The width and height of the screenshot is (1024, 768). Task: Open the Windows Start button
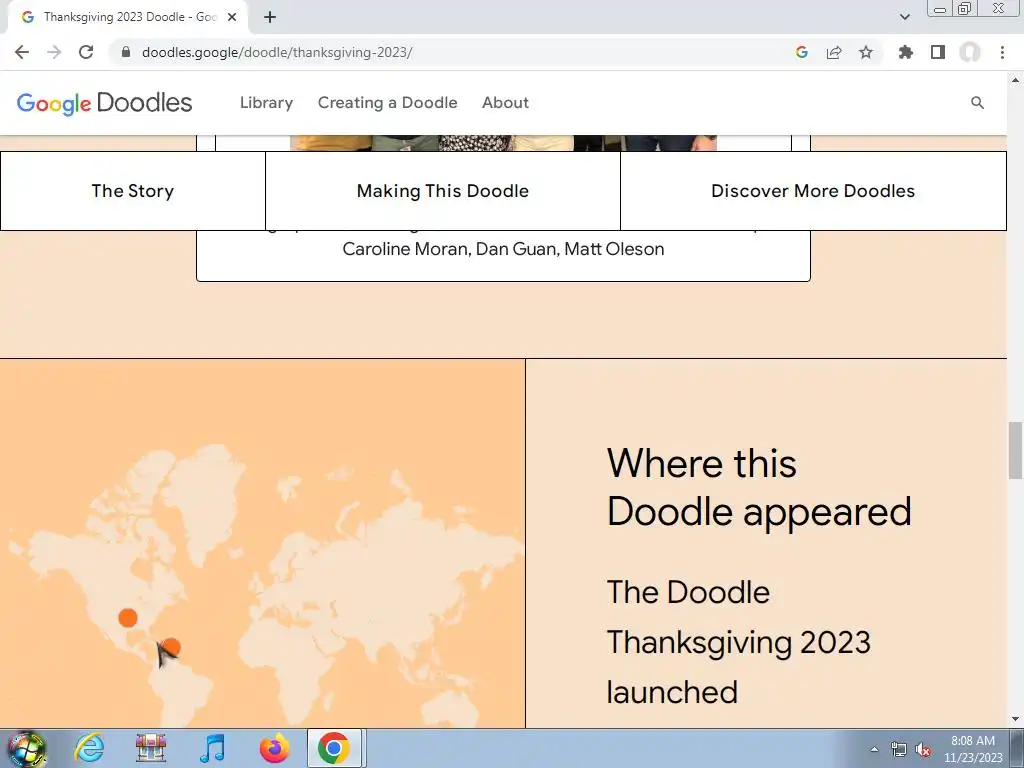pos(26,748)
